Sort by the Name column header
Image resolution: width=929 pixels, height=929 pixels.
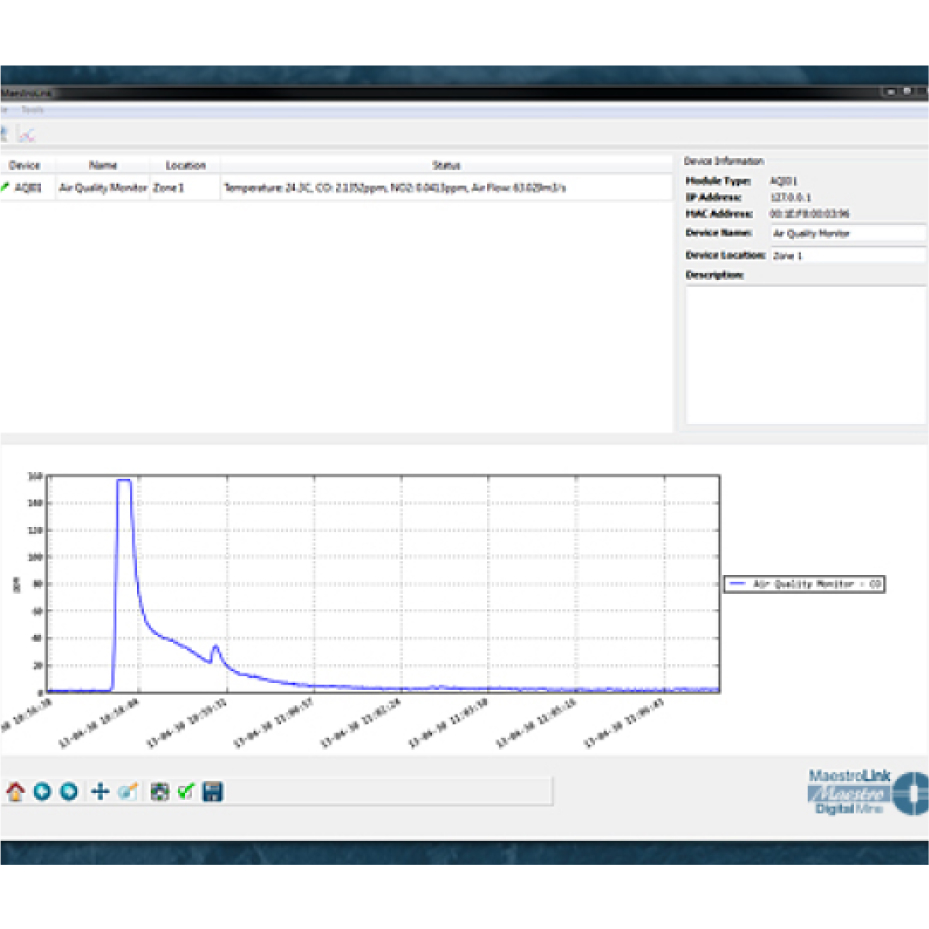[x=103, y=165]
